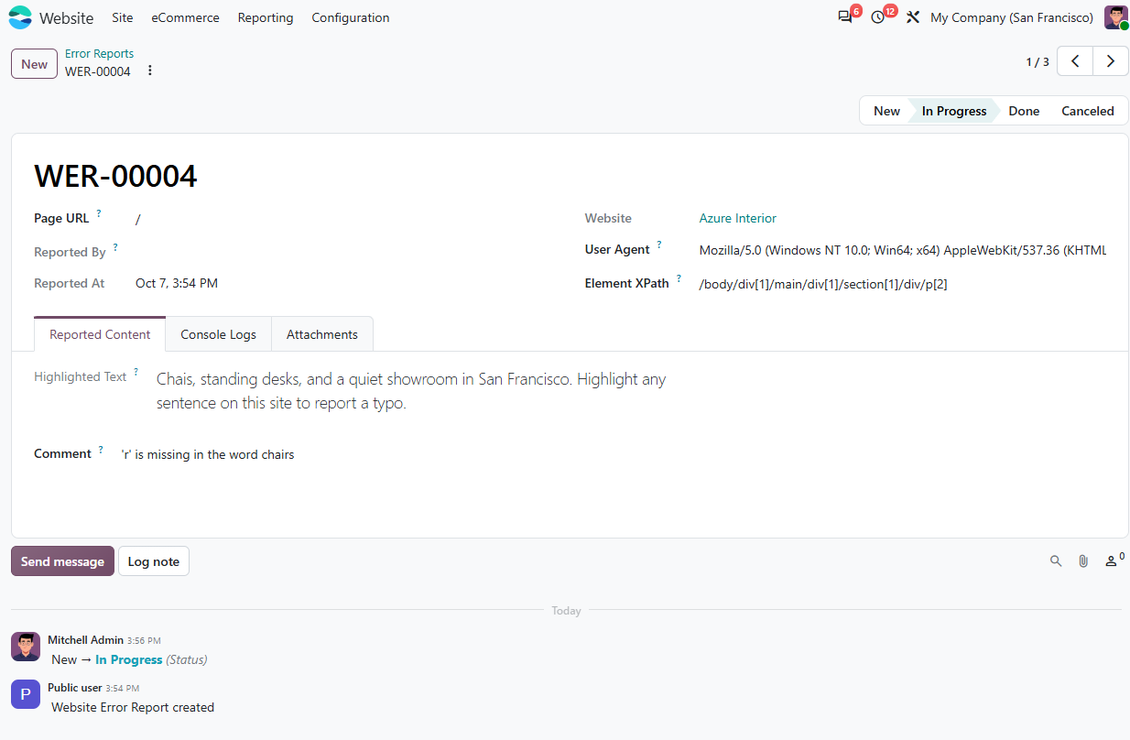Show help tooltip for Page URL
1130x740 pixels.
tap(99, 213)
